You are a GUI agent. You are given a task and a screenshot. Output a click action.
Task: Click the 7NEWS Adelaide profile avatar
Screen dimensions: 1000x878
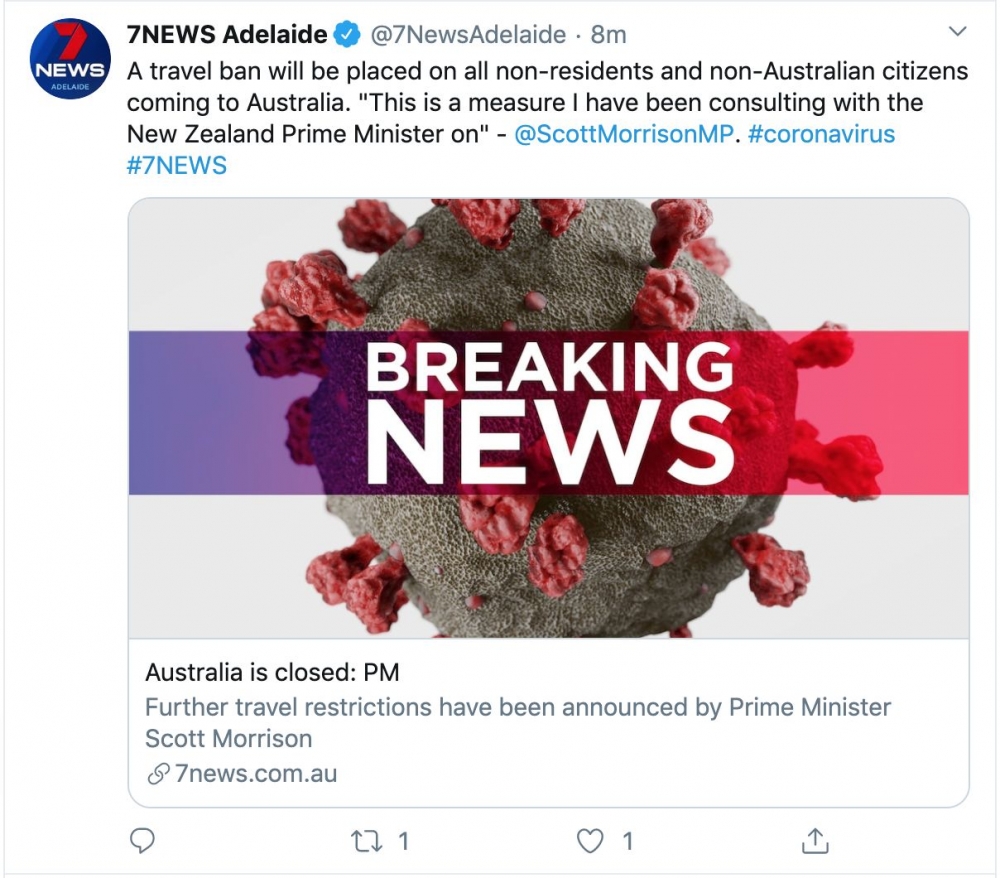[x=70, y=59]
